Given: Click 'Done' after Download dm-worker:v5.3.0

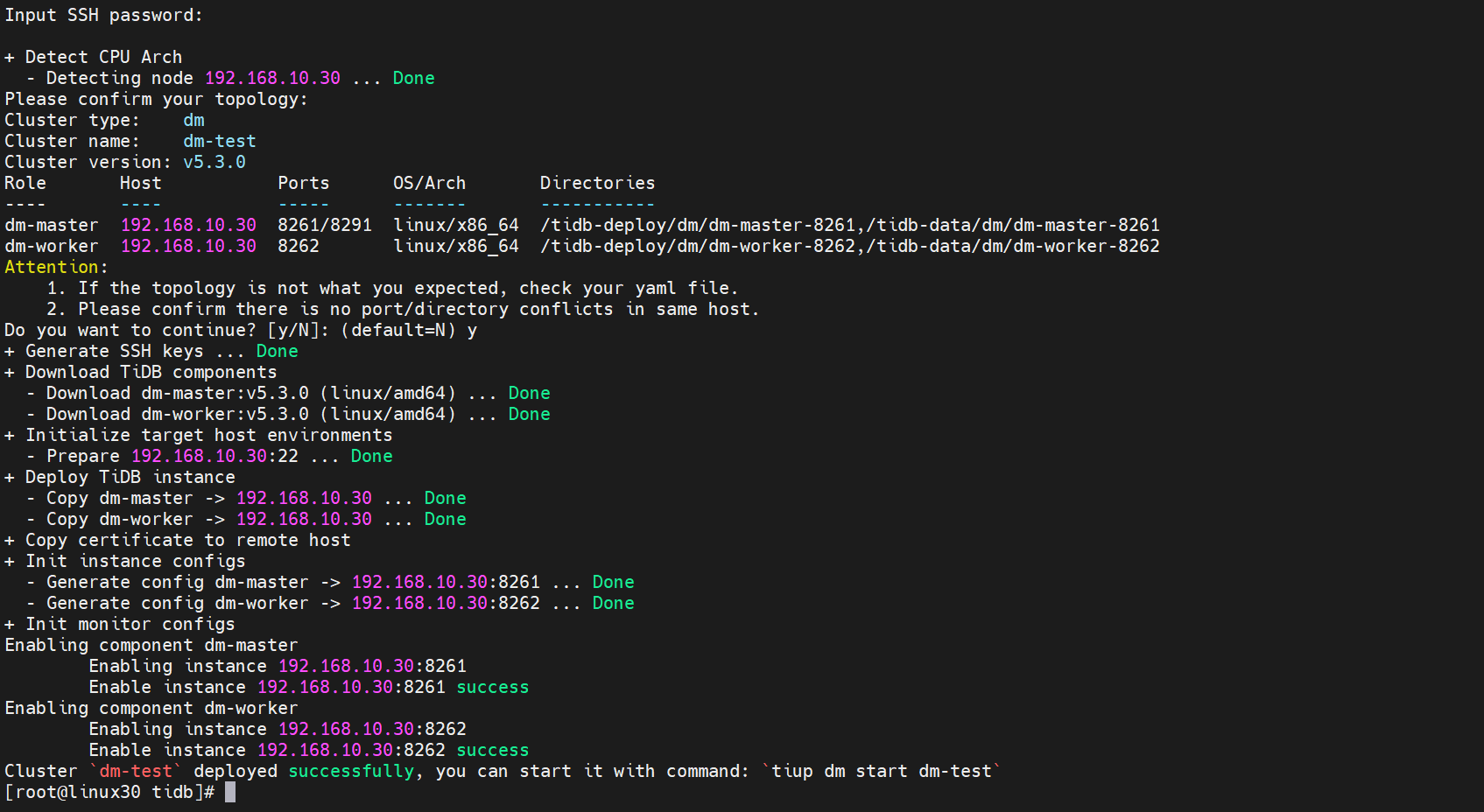Looking at the screenshot, I should coord(529,414).
